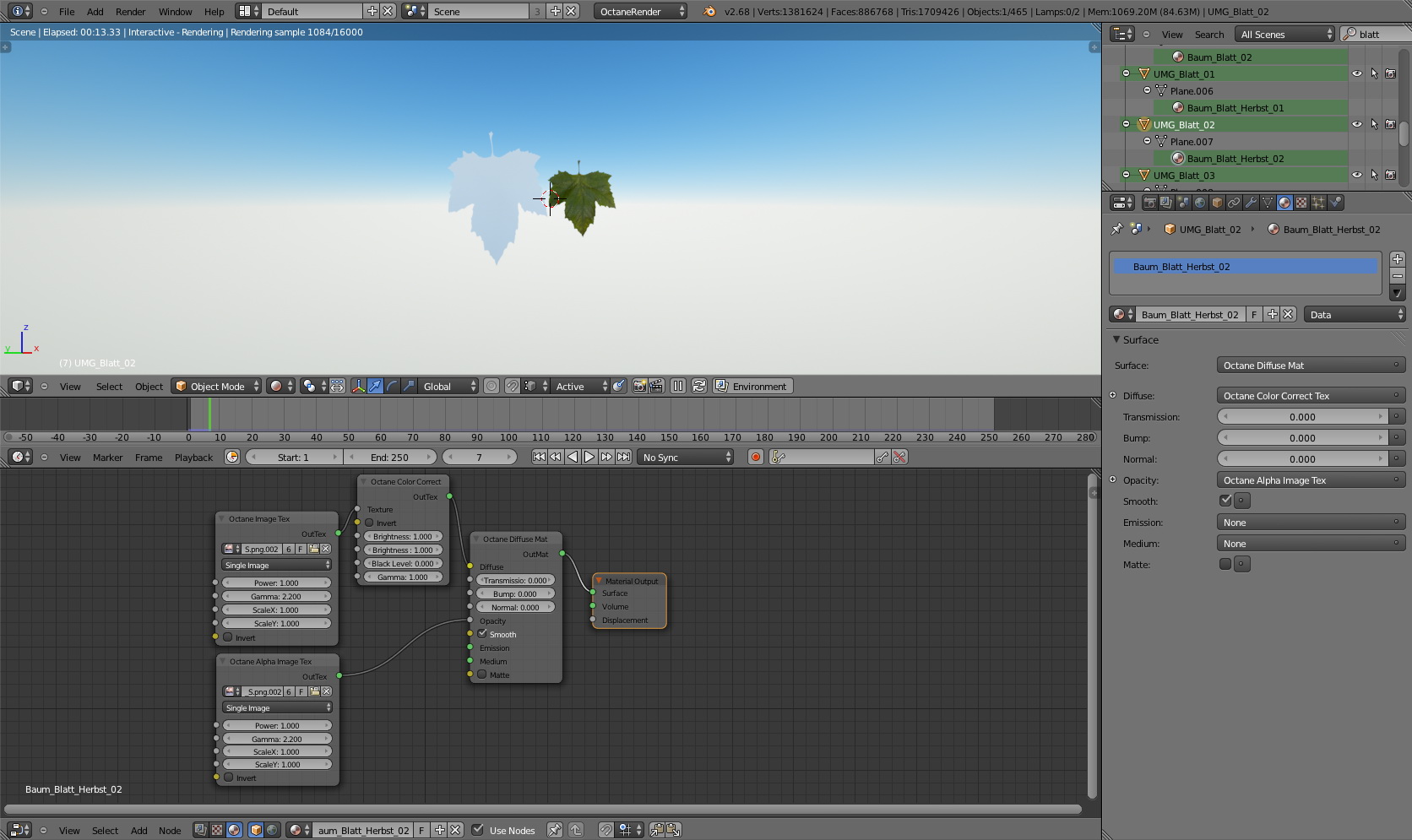Image resolution: width=1412 pixels, height=840 pixels.
Task: Remove the material slot with minus
Action: click(x=1398, y=276)
